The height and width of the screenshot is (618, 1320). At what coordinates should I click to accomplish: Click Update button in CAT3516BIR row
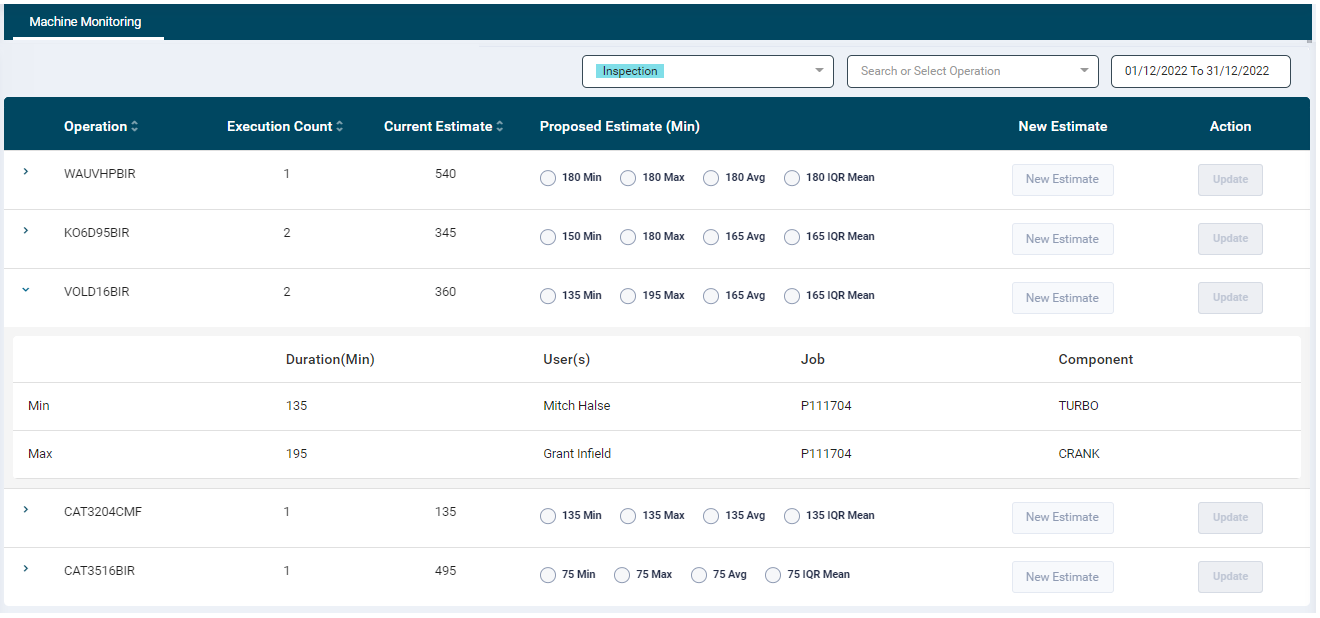tap(1230, 576)
